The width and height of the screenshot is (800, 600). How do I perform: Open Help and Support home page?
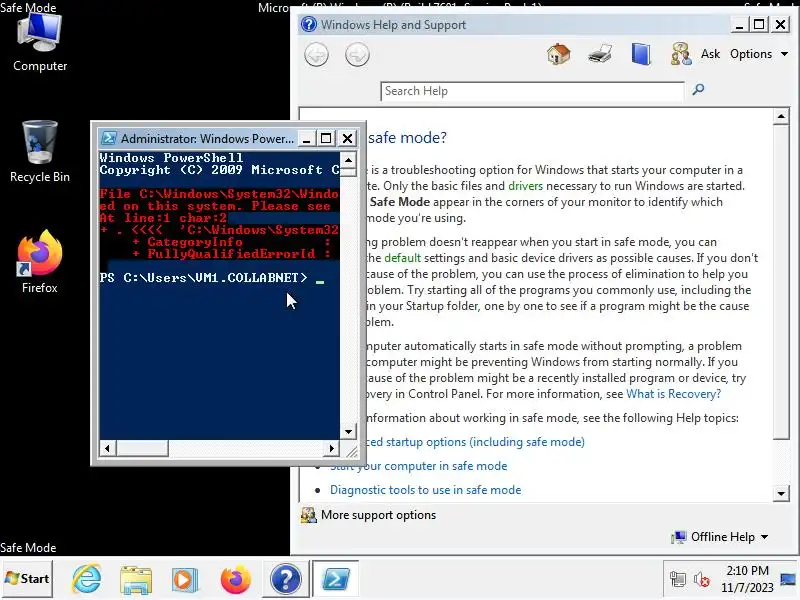(558, 54)
